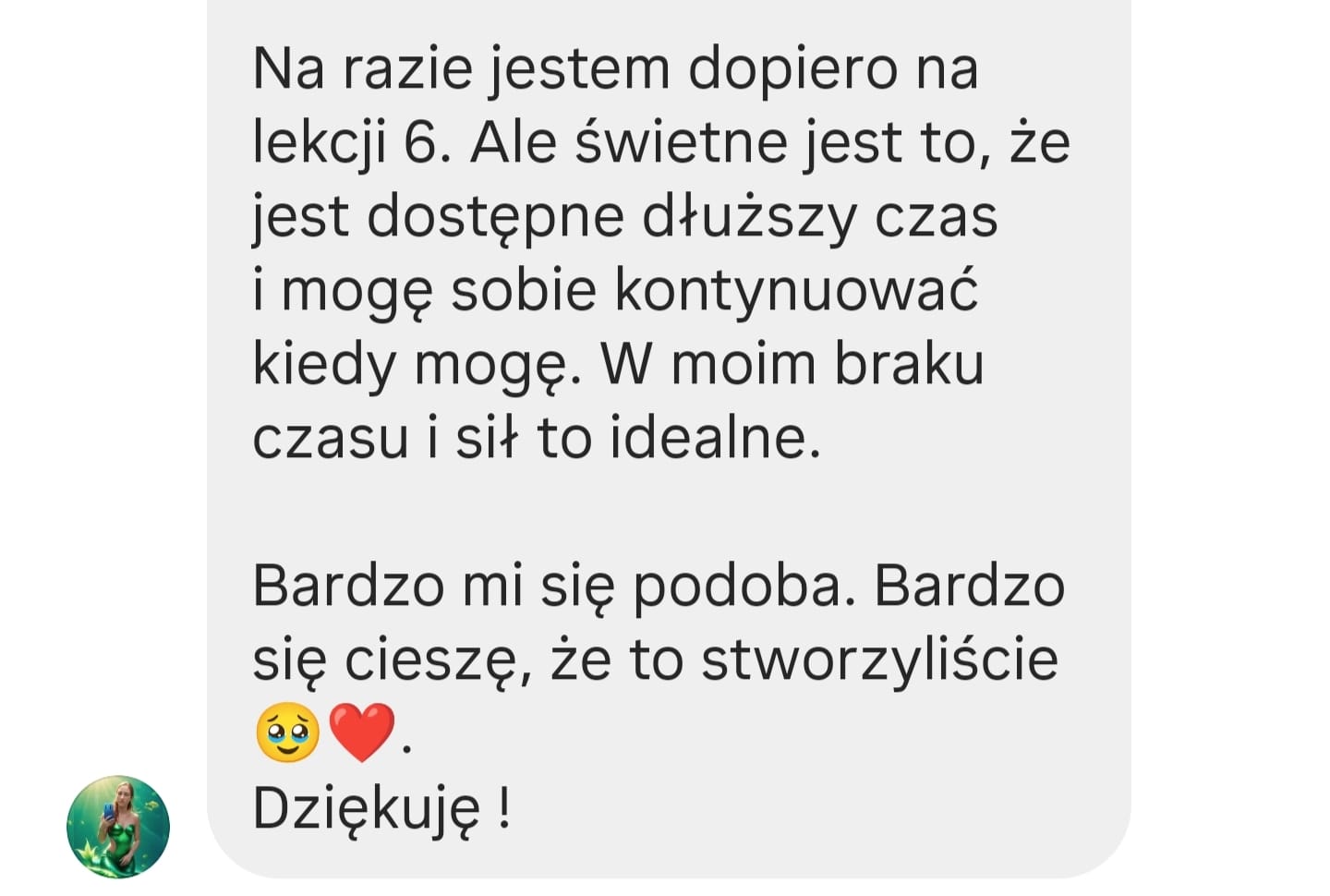Image resolution: width=1330 pixels, height=896 pixels.
Task: Click the word "czasu" before "i sił"
Action: pos(330,438)
